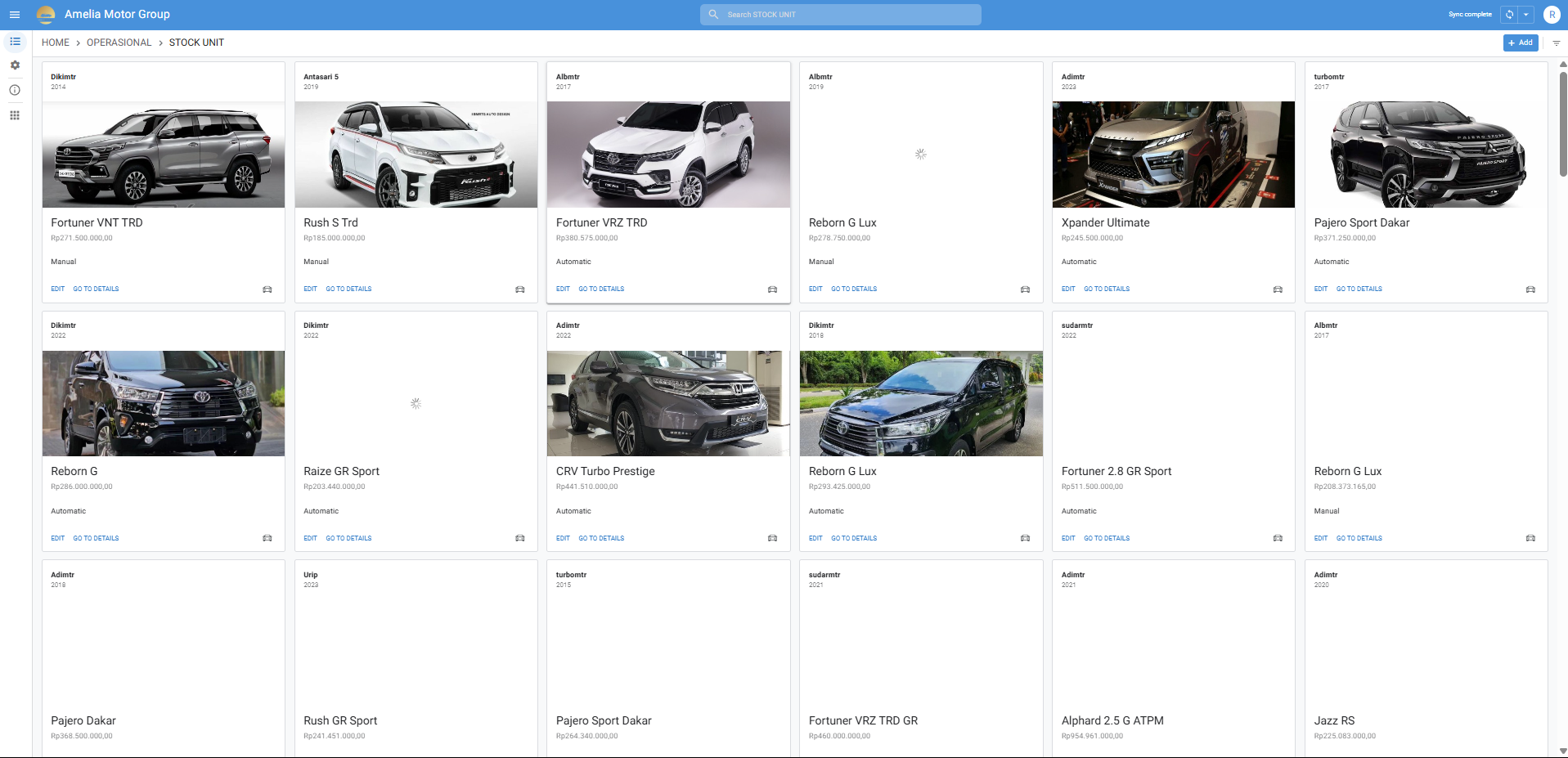Screen dimensions: 1568x758
Task: Open the settings gear in the sidebar
Action: pyautogui.click(x=14, y=65)
